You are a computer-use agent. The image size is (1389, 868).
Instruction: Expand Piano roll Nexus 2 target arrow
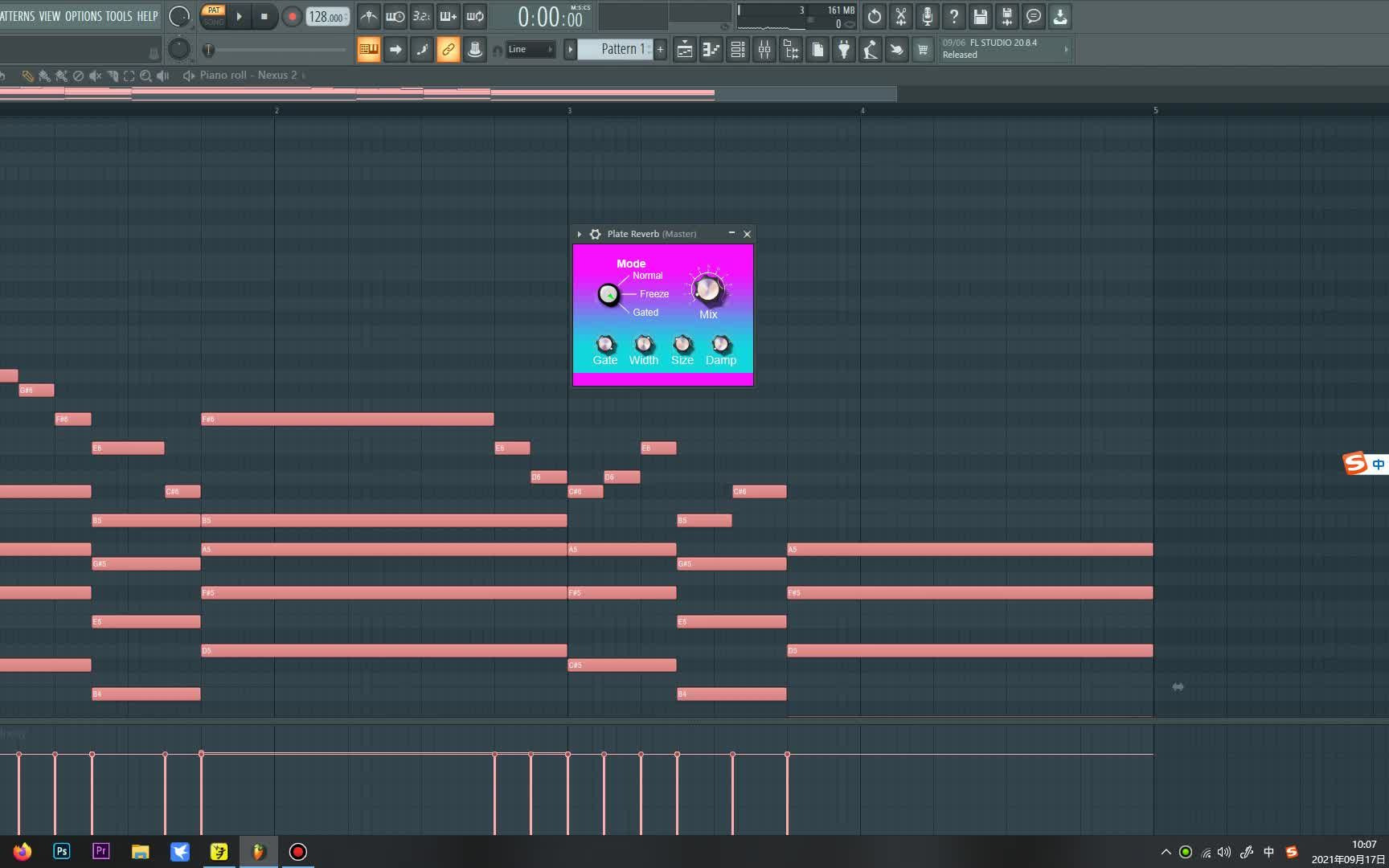(x=304, y=76)
